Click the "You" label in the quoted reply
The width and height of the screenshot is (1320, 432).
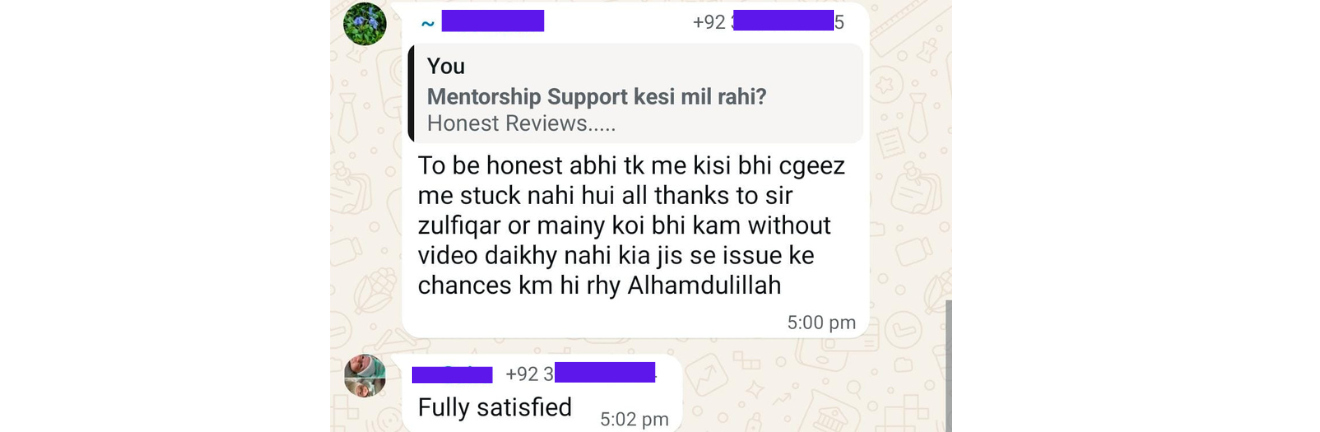[446, 66]
